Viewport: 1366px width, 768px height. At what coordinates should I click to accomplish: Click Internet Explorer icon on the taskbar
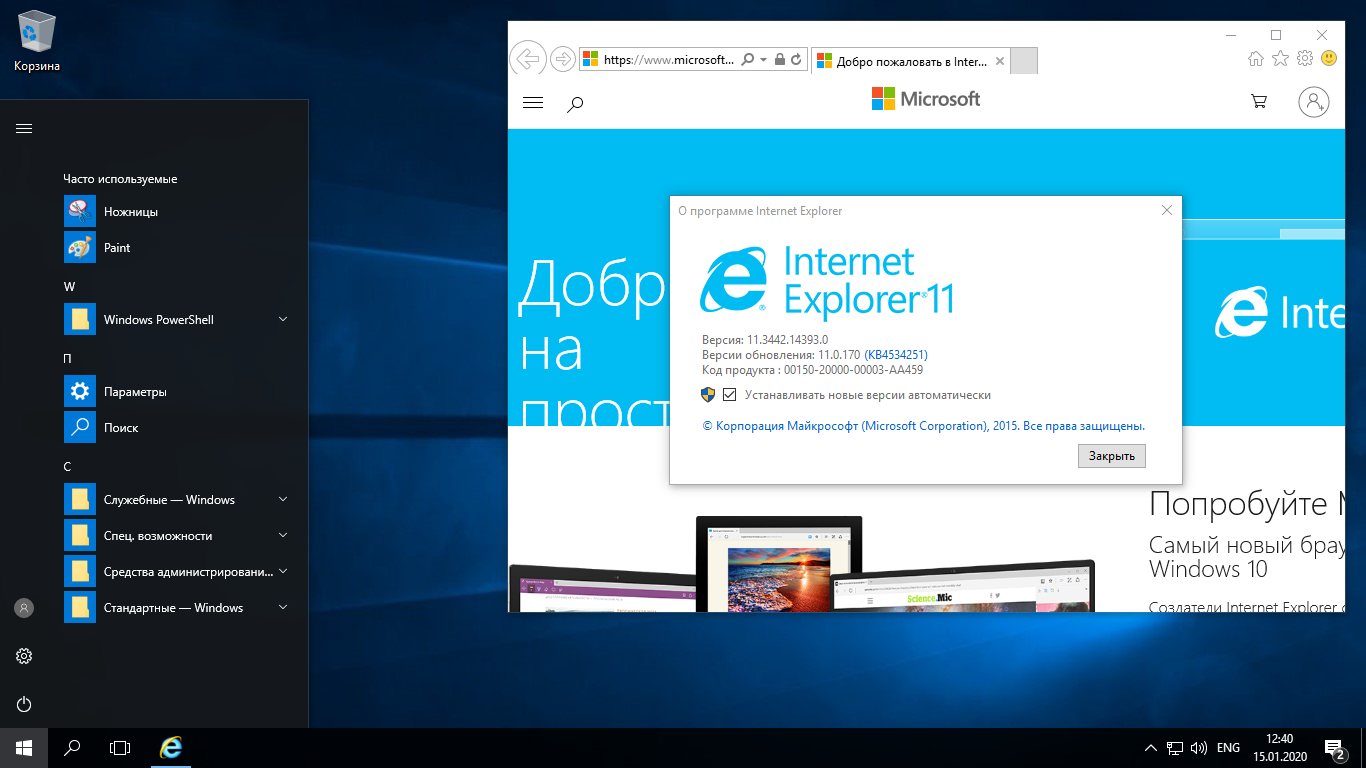pyautogui.click(x=172, y=748)
